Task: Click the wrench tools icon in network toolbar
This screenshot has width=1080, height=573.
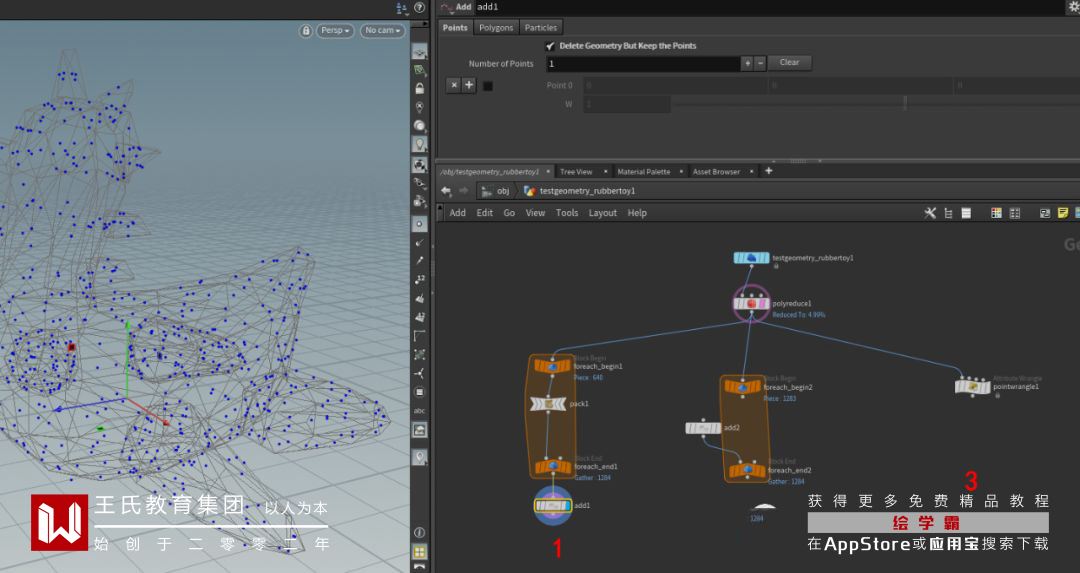Action: pos(930,213)
